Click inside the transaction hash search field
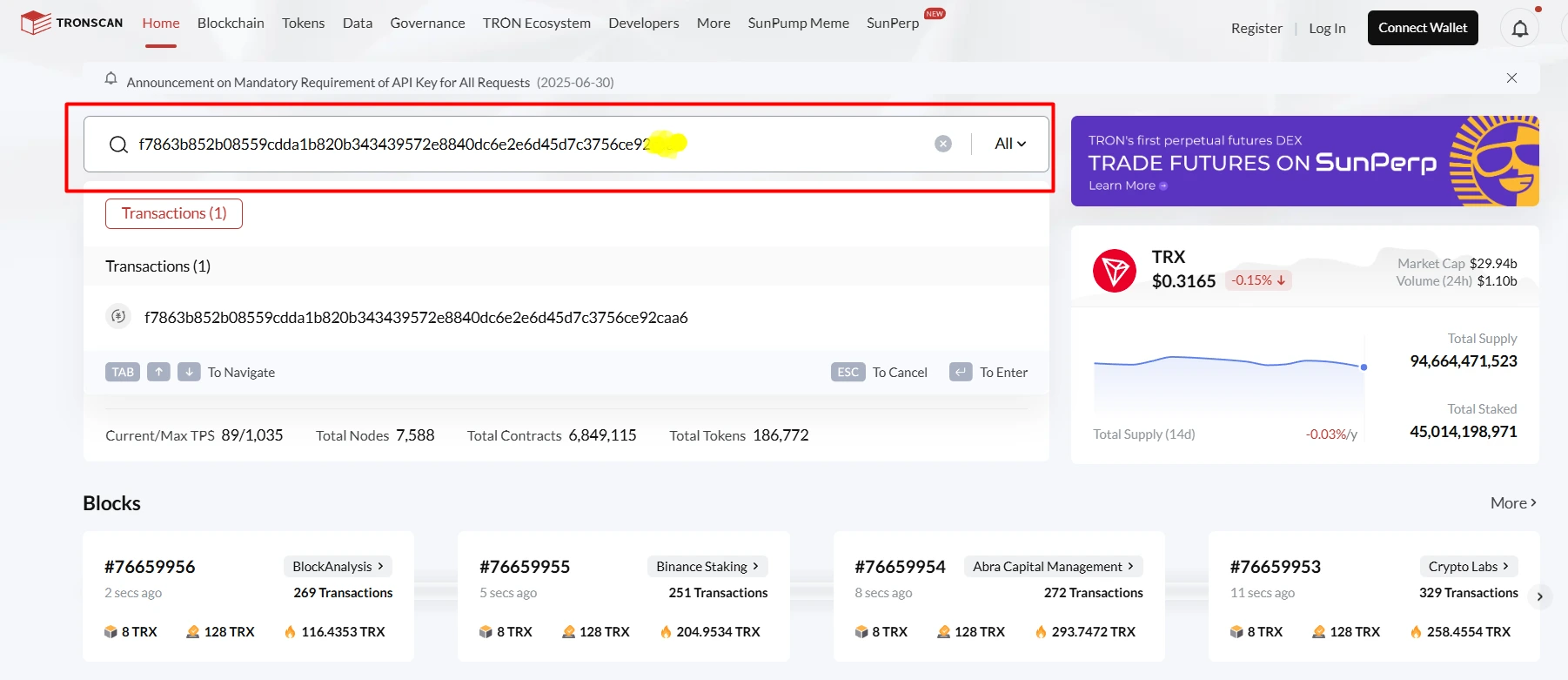This screenshot has width=1568, height=680. pyautogui.click(x=522, y=145)
